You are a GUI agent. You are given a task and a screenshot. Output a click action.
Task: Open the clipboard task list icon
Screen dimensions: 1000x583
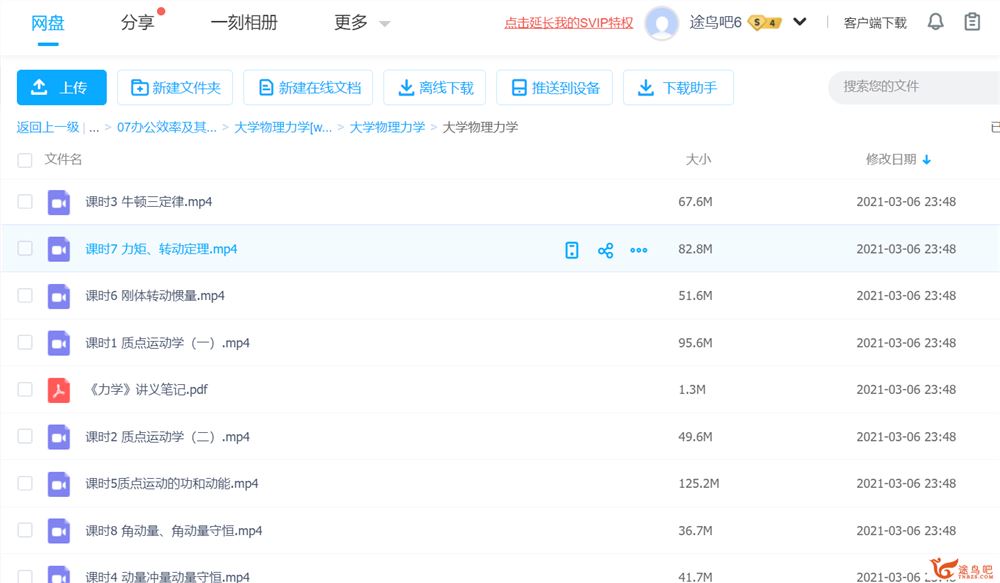click(x=972, y=22)
